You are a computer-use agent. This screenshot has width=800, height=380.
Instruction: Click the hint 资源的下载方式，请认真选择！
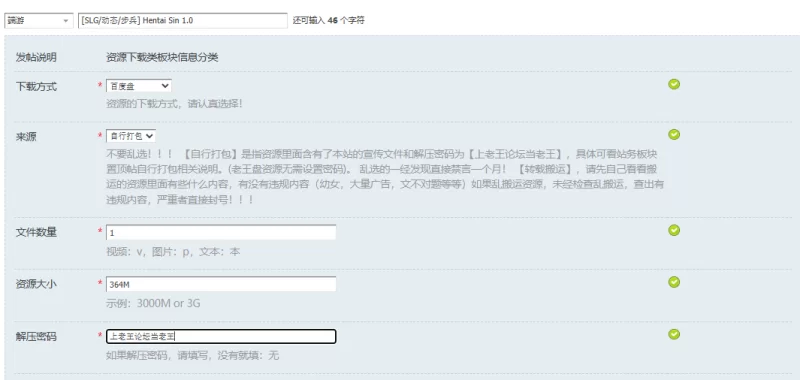174,104
